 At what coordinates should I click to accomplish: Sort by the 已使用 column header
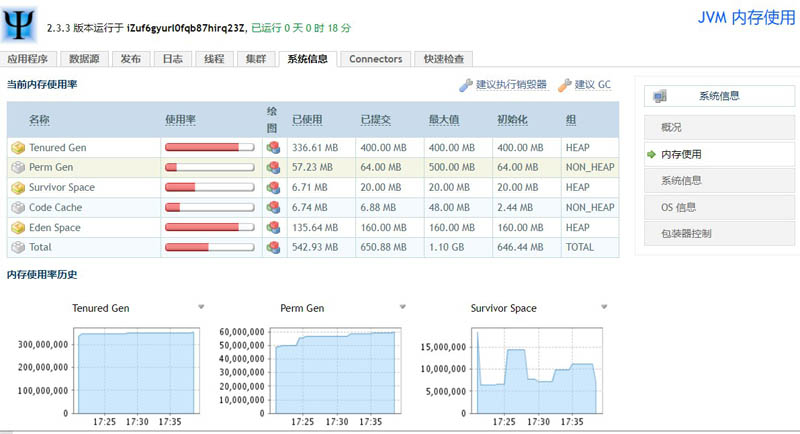(x=307, y=120)
